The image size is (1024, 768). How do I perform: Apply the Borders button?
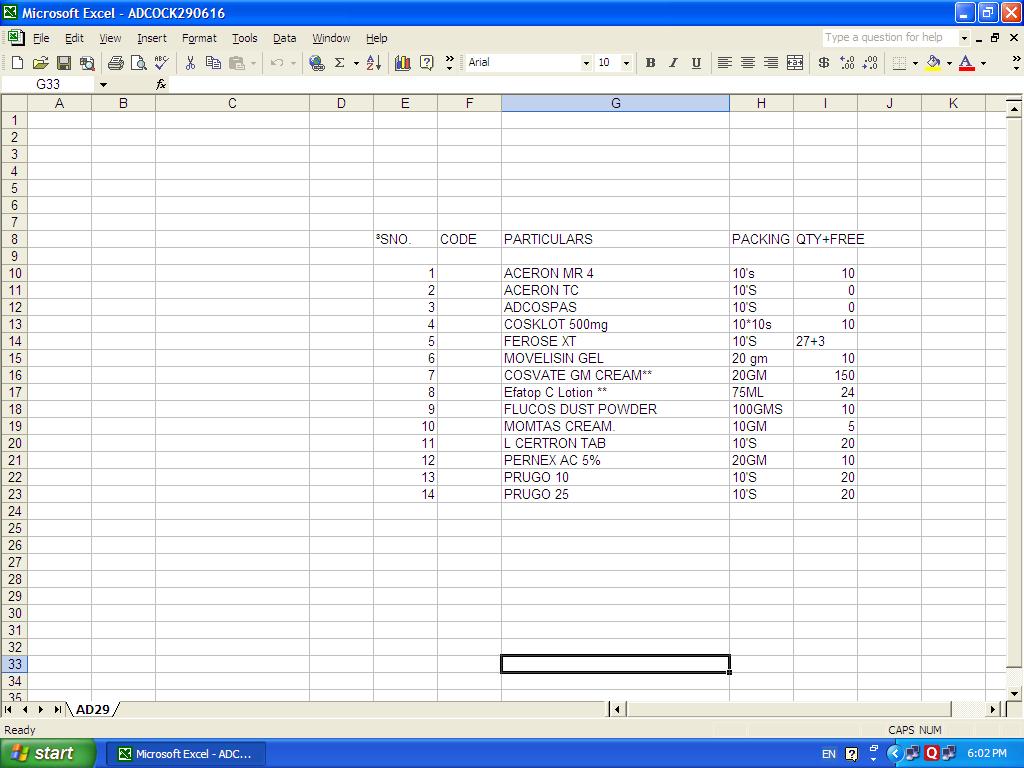pos(899,63)
